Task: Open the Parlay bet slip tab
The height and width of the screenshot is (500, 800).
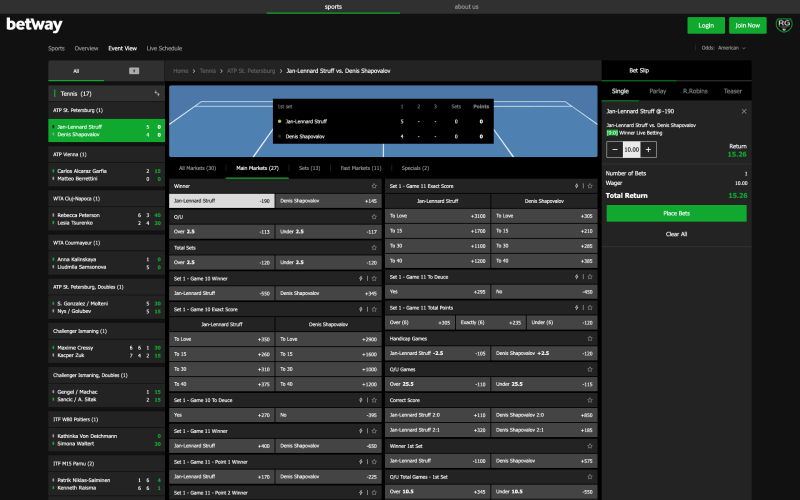Action: click(658, 91)
